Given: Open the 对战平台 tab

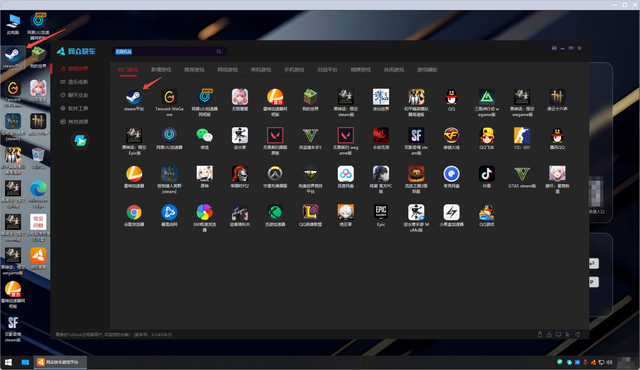Looking at the screenshot, I should pos(327,70).
